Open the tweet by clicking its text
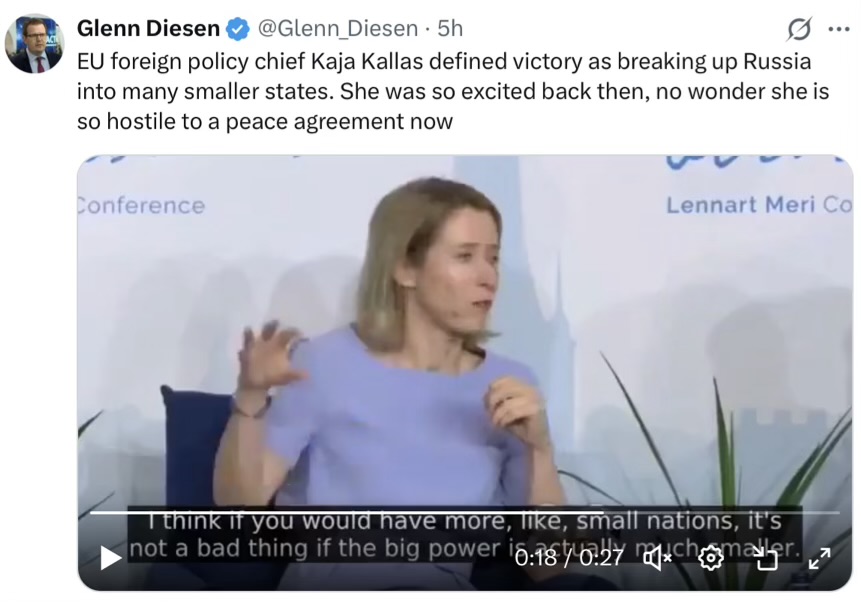This screenshot has height=603, width=861. click(453, 91)
